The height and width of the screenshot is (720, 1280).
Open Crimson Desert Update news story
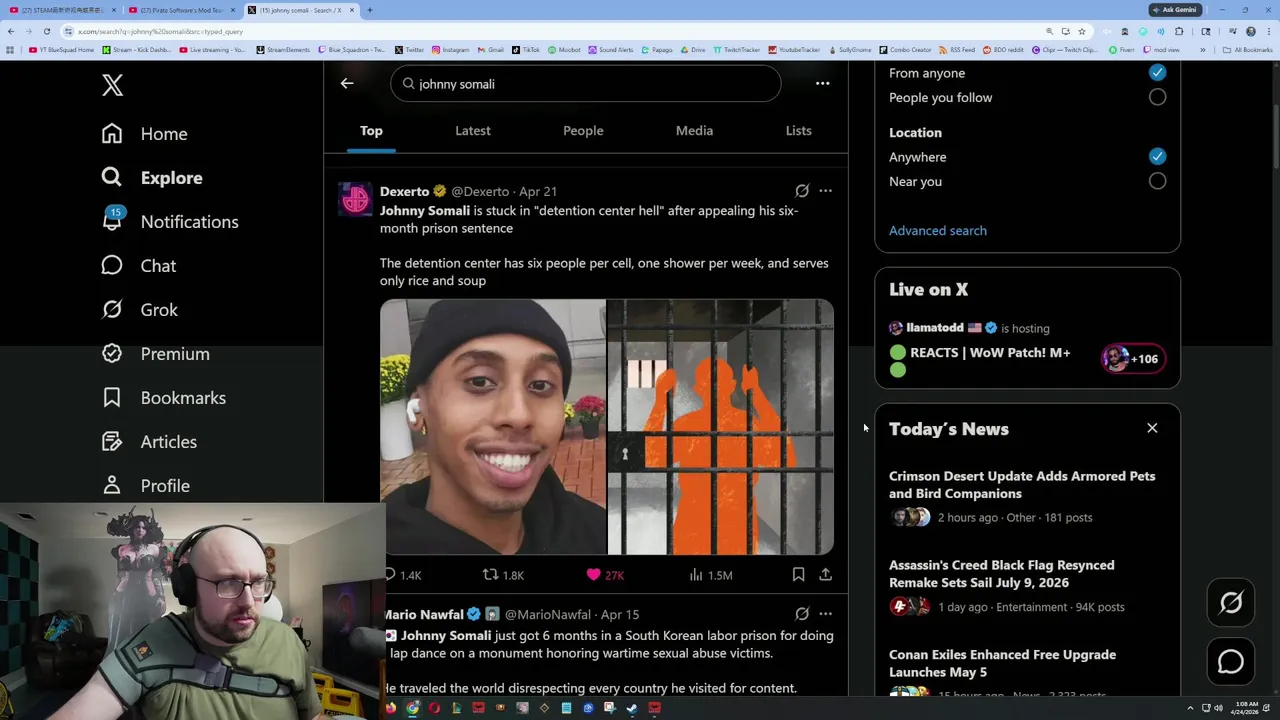(x=1022, y=485)
